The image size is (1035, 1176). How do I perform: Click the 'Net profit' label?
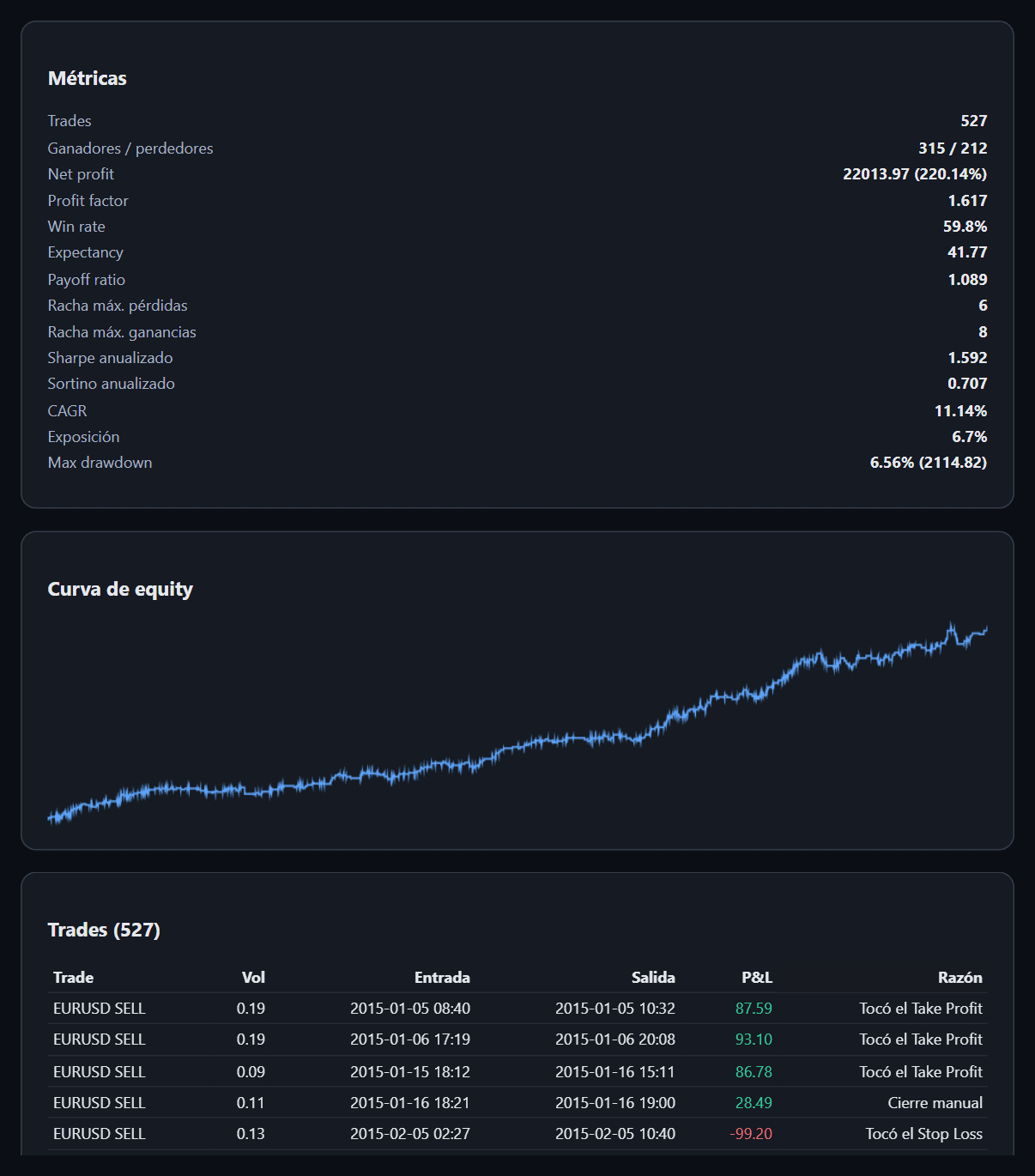click(81, 174)
